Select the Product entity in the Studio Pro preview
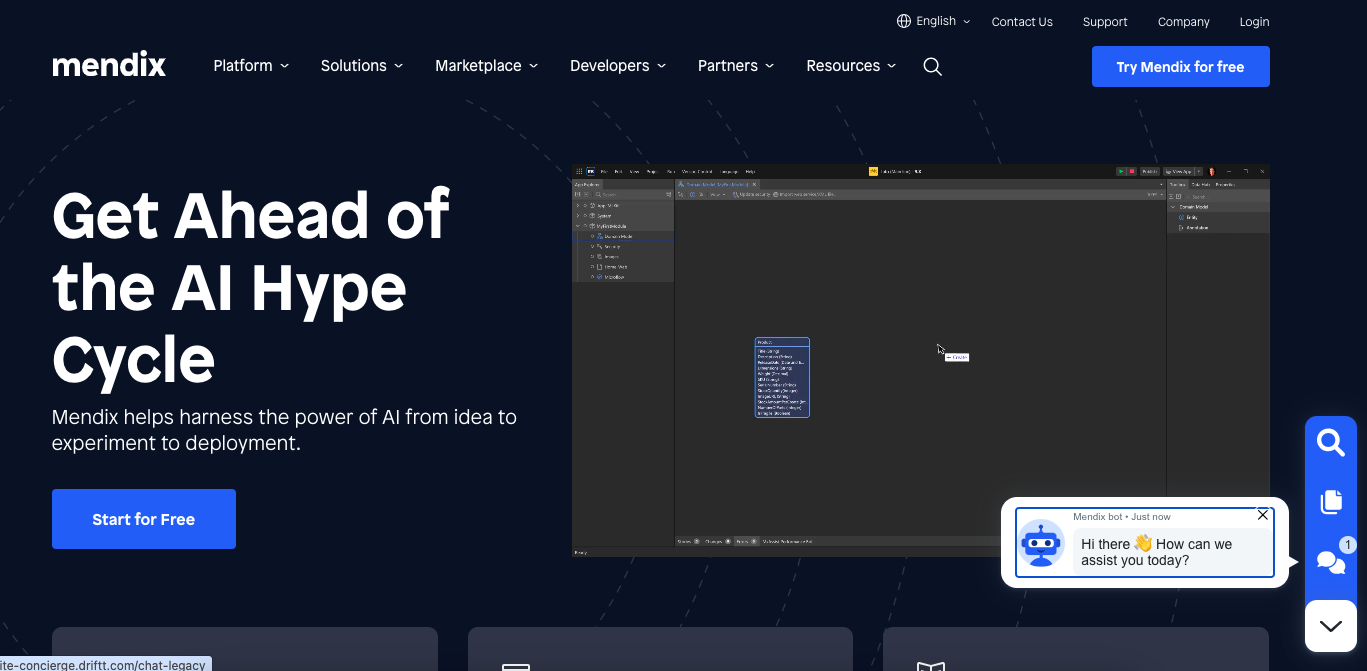 [782, 377]
